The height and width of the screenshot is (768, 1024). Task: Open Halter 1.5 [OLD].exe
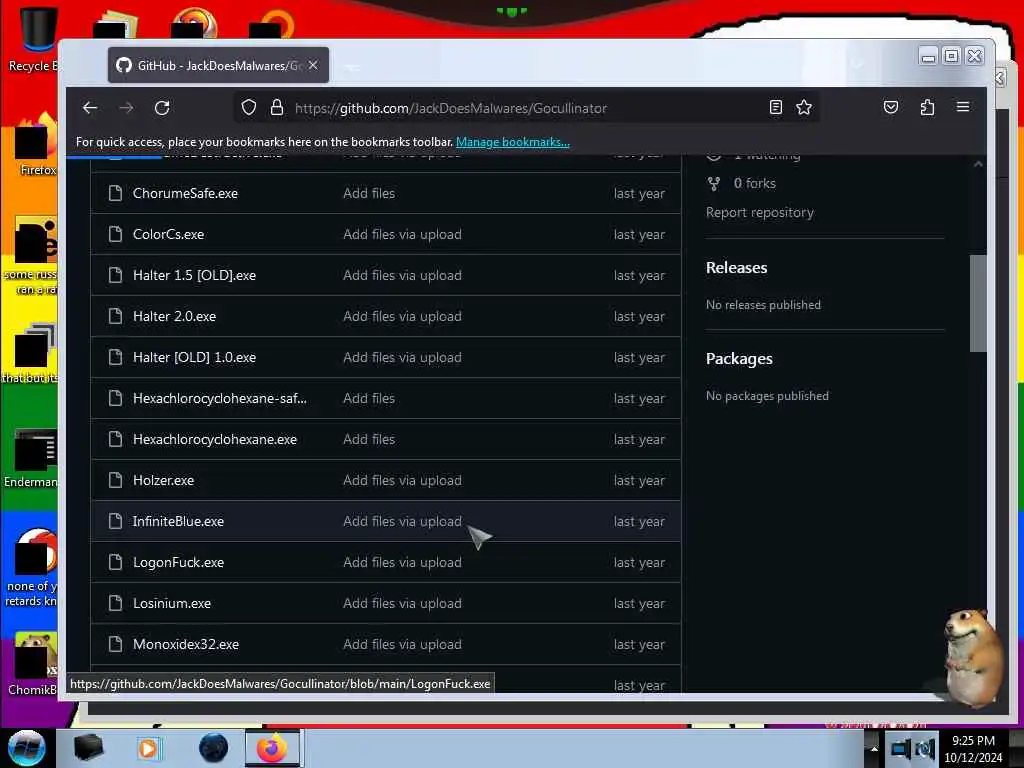(x=195, y=276)
